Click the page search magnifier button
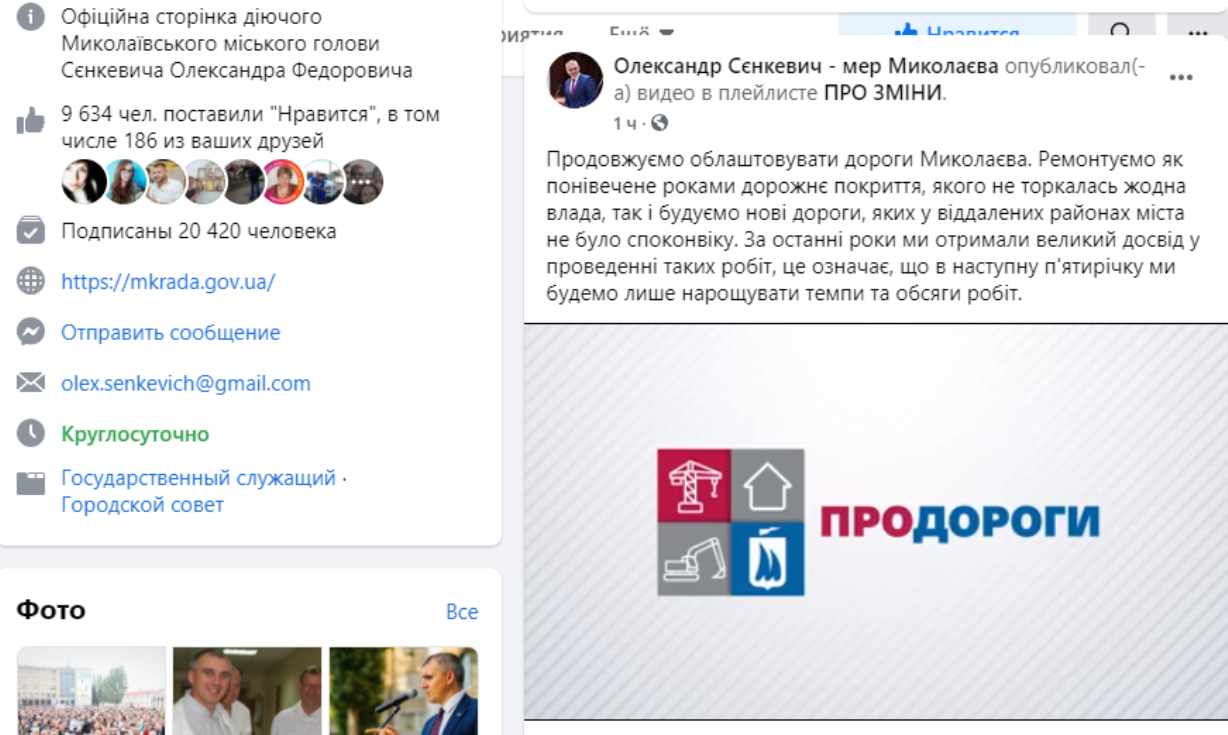This screenshot has width=1228, height=735. coord(1121,30)
